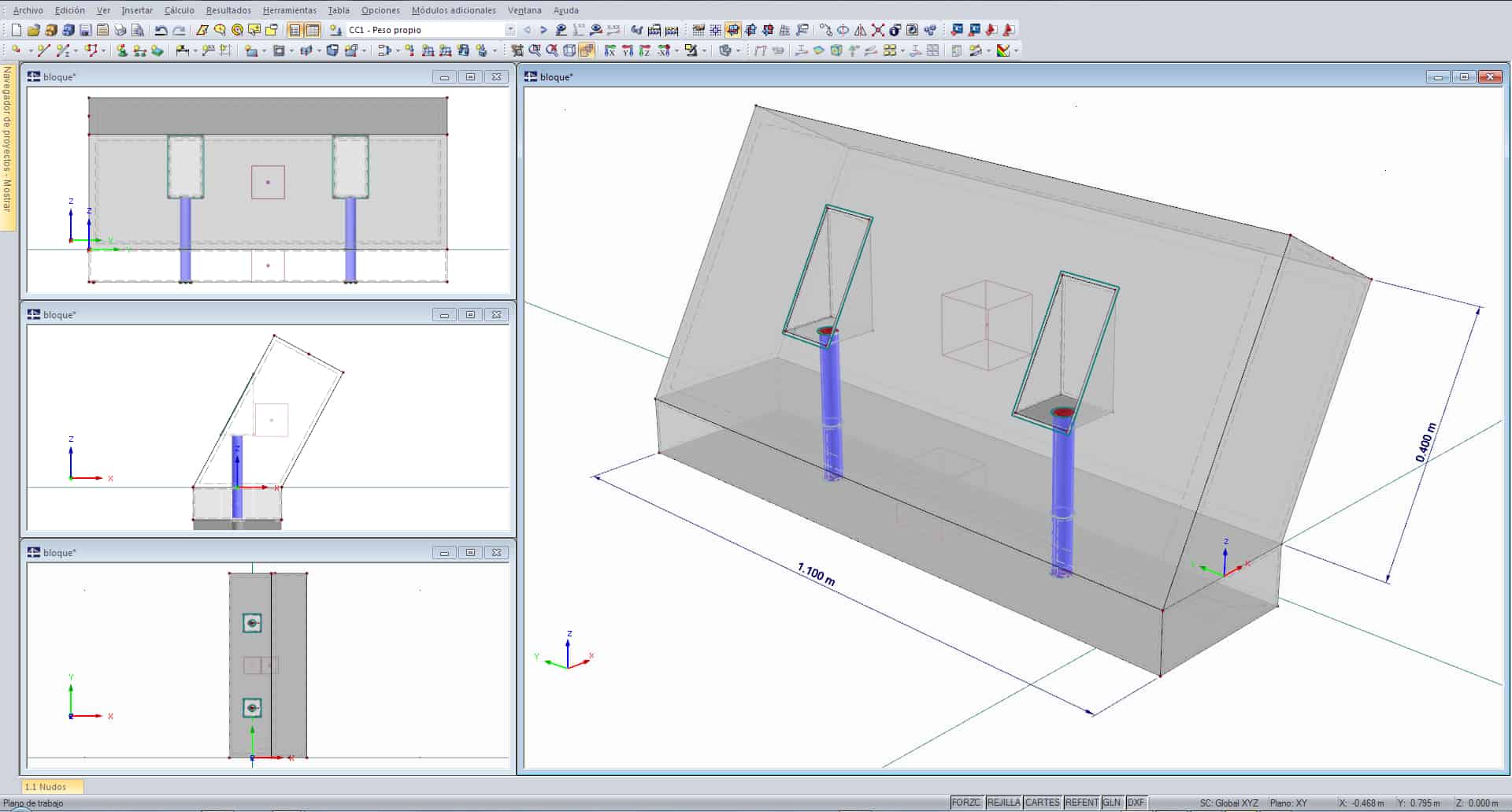Screen dimensions: 1512x812
Task: Click the Save icon in toolbar
Action: pyautogui.click(x=85, y=30)
